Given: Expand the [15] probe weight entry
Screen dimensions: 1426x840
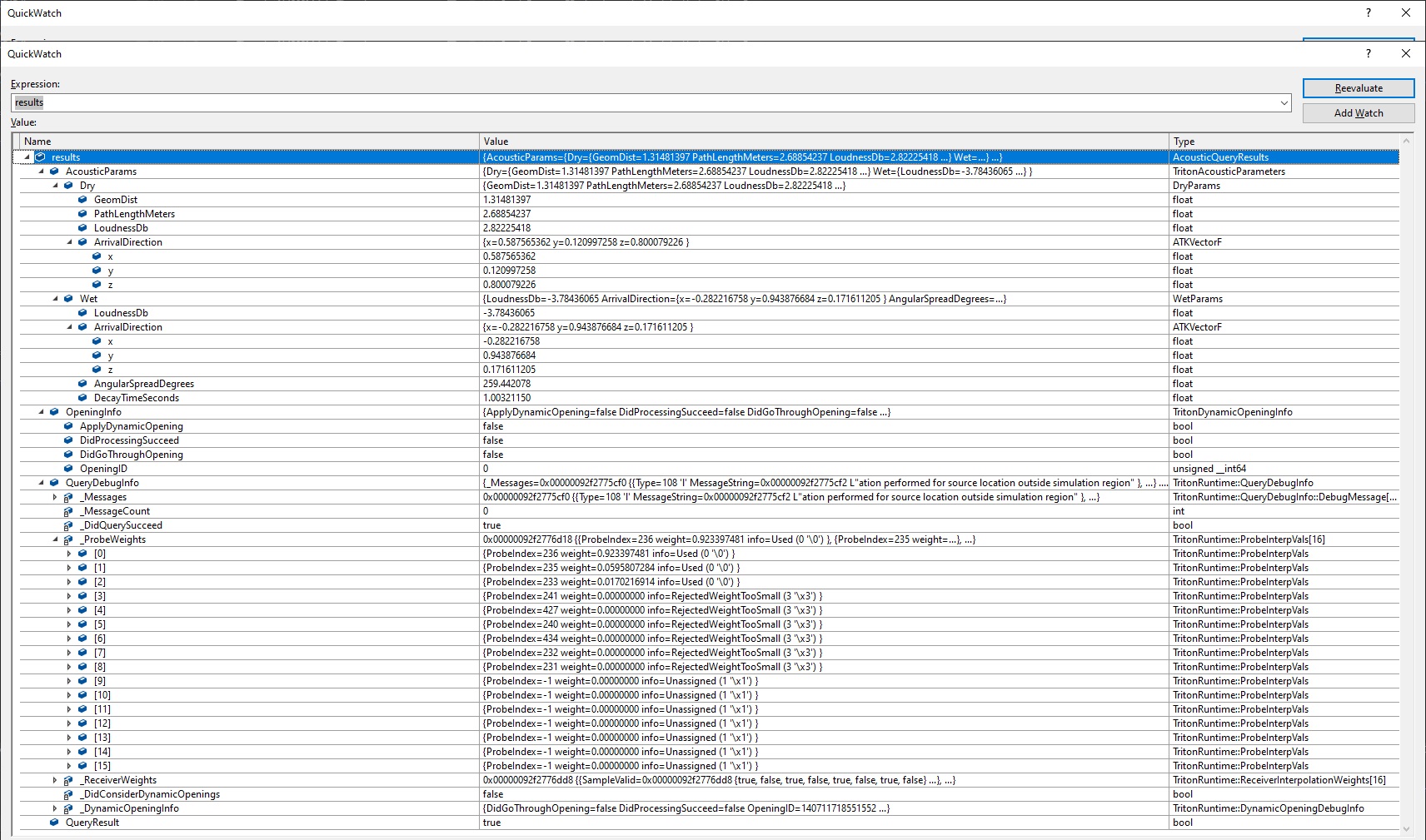Looking at the screenshot, I should [x=69, y=766].
